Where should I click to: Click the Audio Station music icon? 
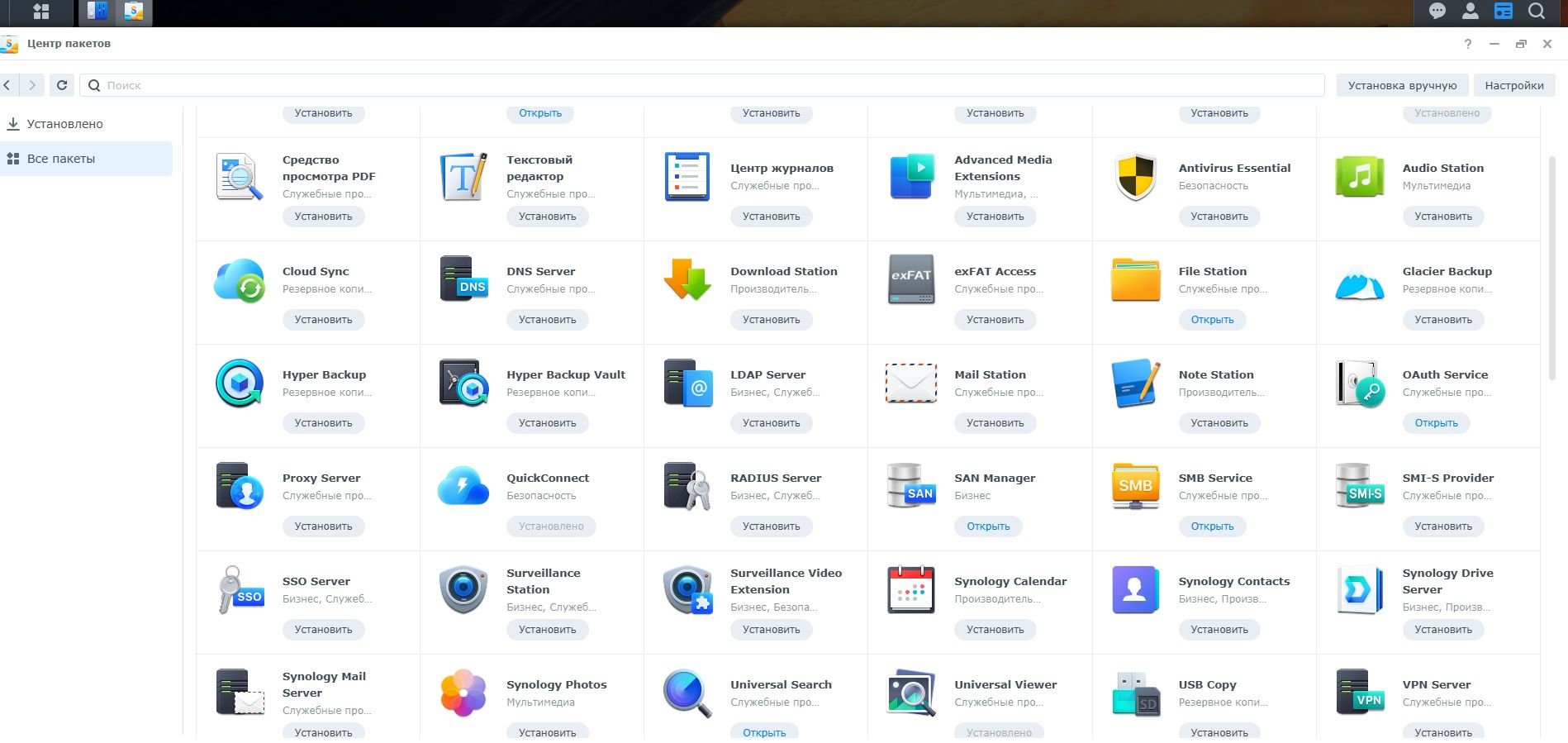tap(1359, 177)
